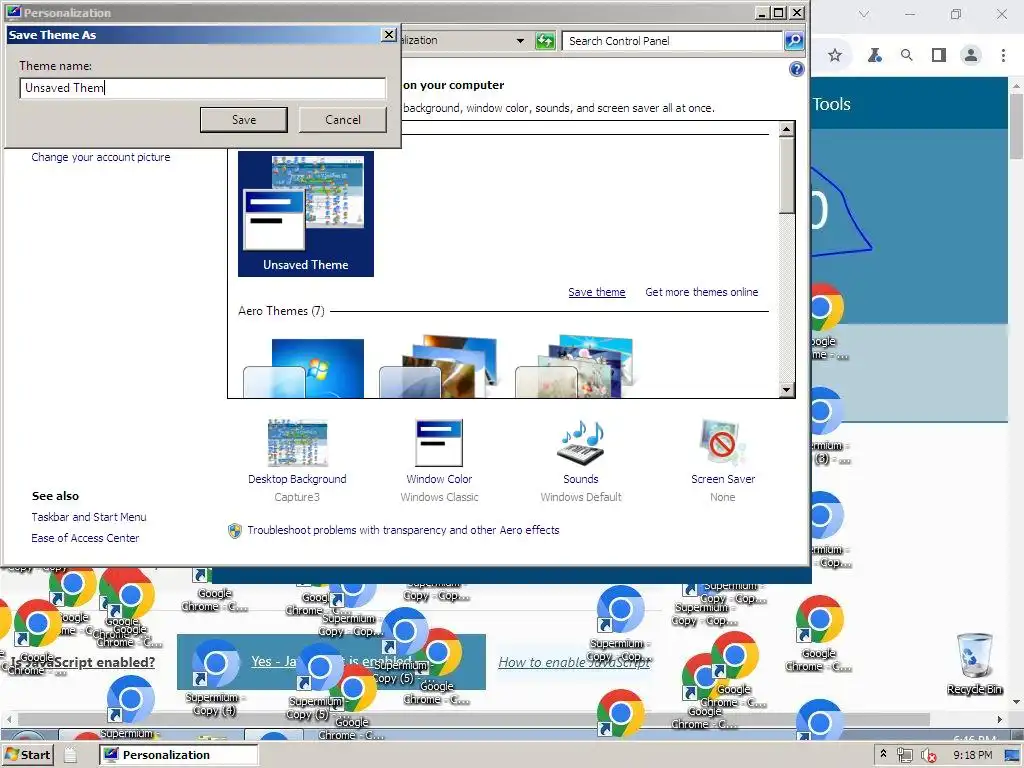This screenshot has width=1024, height=768.
Task: Open the Windows Start button
Action: click(27, 755)
